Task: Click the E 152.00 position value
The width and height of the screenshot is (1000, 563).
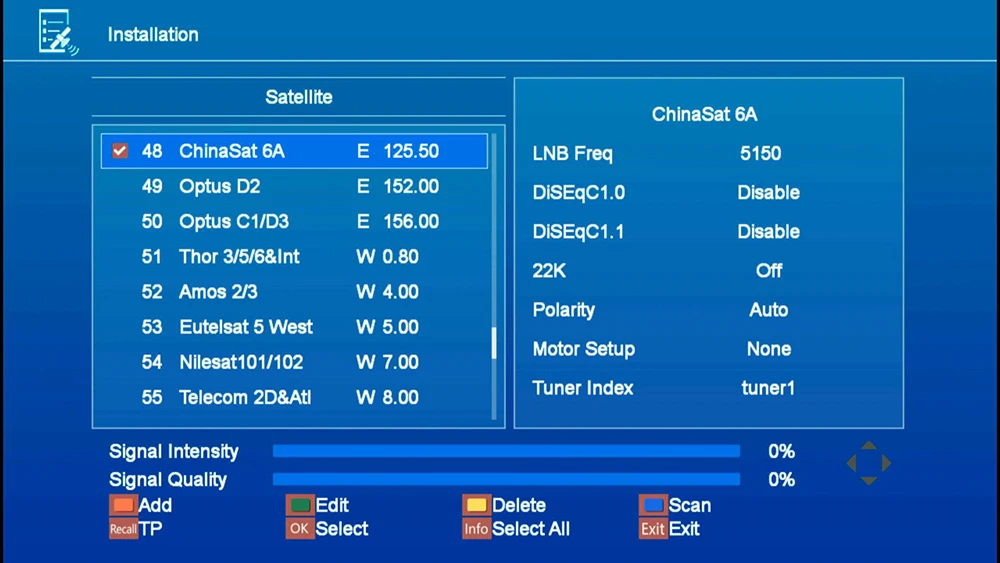Action: click(x=398, y=186)
